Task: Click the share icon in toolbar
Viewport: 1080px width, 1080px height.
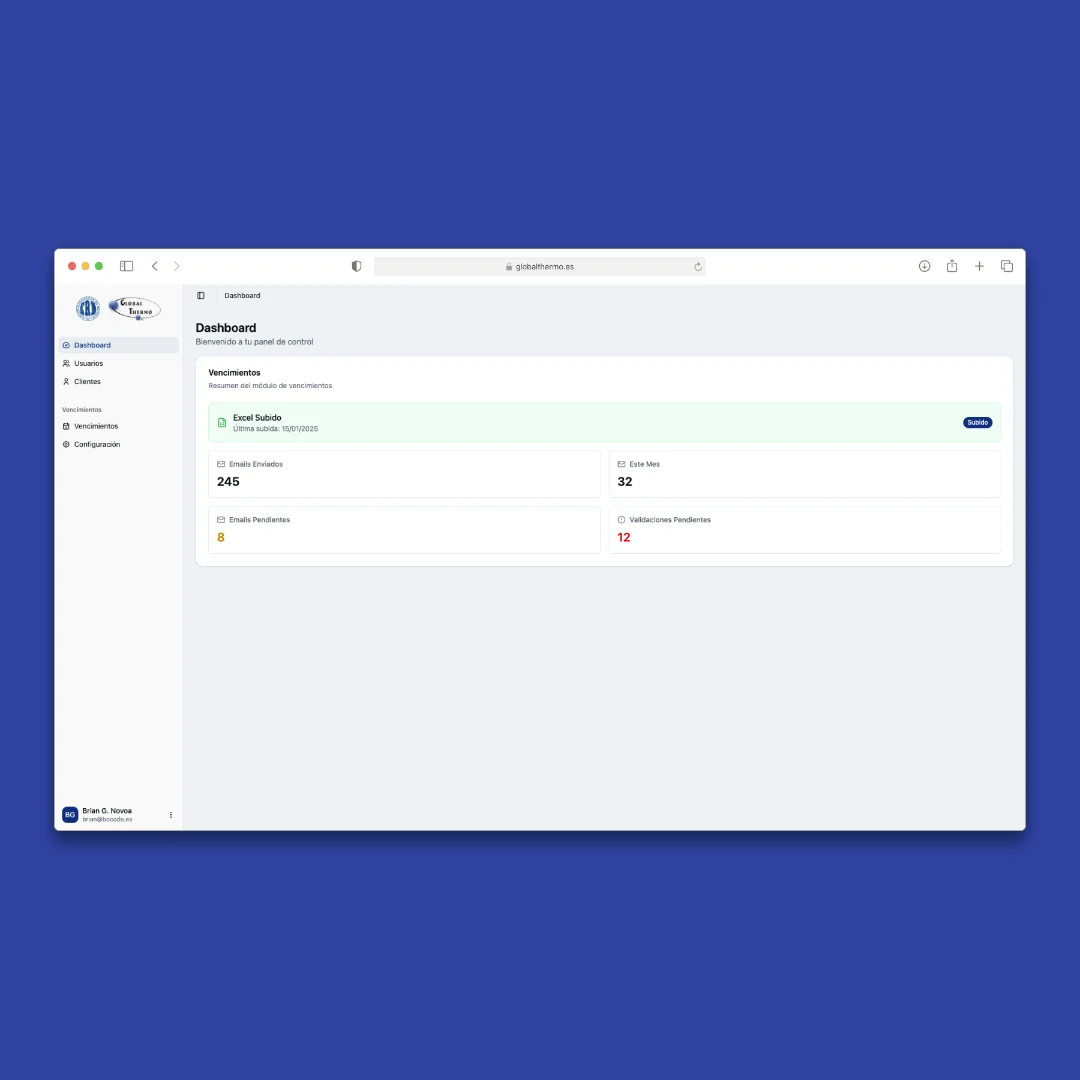Action: pyautogui.click(x=952, y=266)
